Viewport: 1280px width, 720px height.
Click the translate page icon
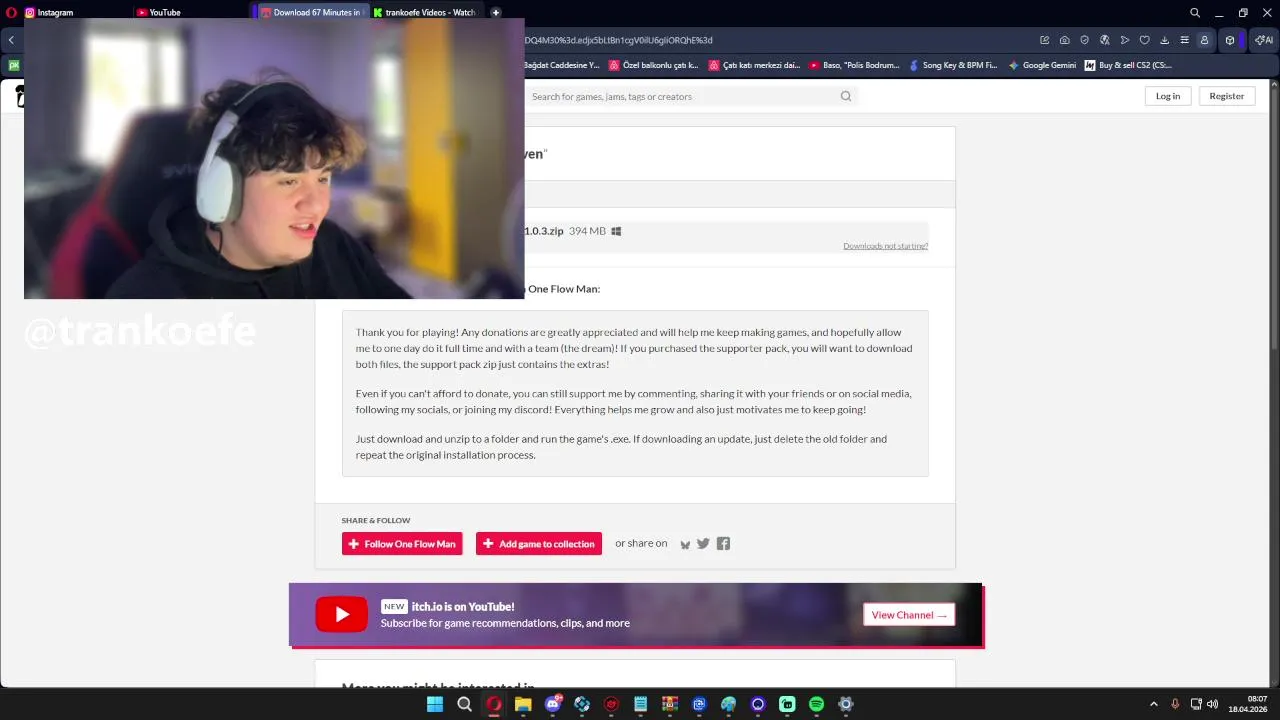click(1105, 40)
